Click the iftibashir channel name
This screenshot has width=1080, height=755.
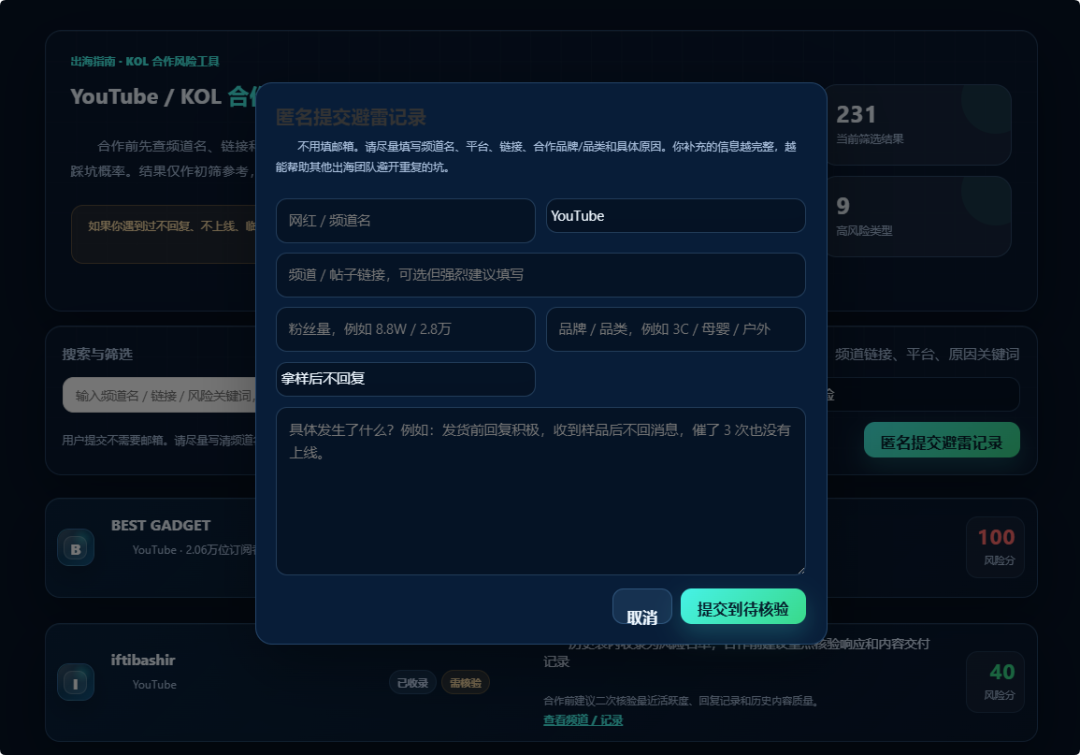pyautogui.click(x=143, y=660)
